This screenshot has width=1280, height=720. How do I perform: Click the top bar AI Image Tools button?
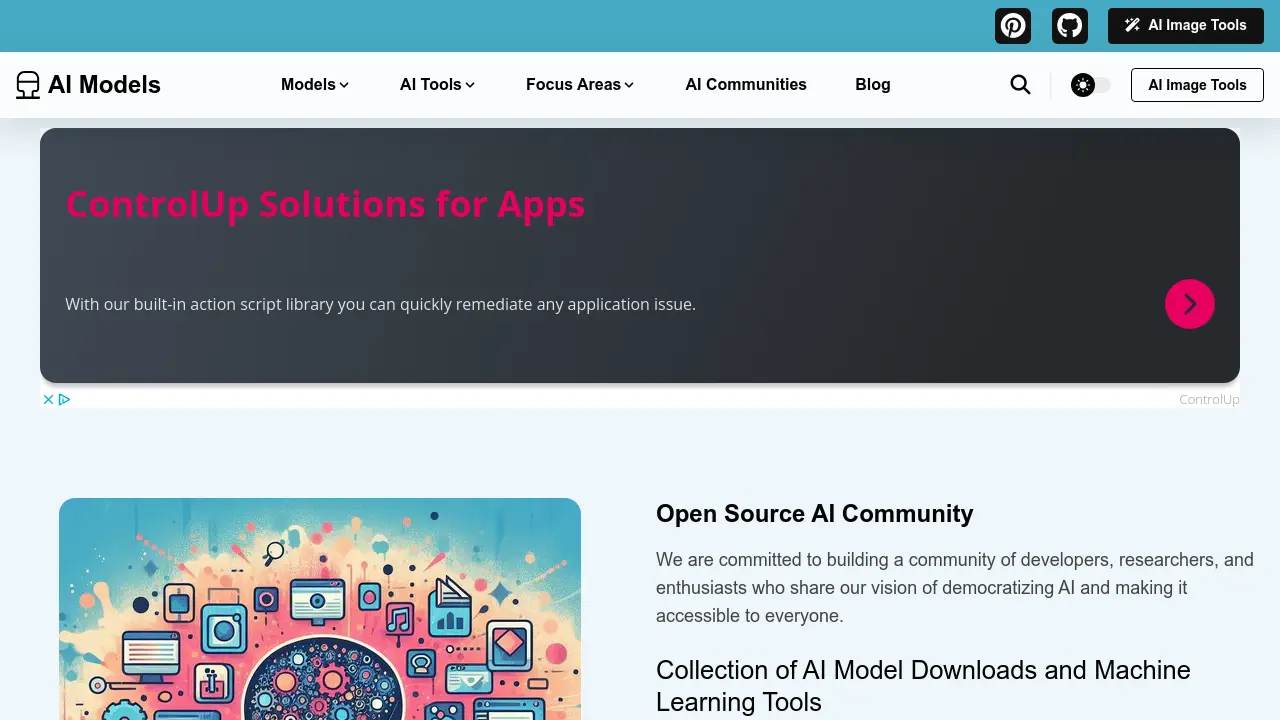pos(1186,25)
